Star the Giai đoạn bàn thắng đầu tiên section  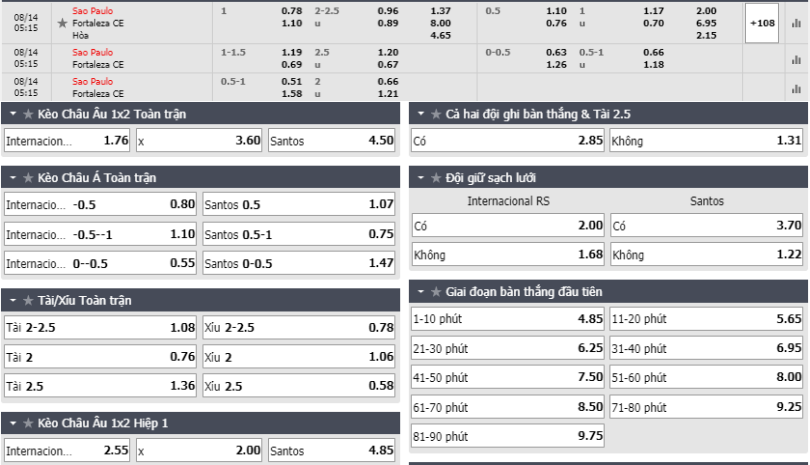pyautogui.click(x=437, y=292)
